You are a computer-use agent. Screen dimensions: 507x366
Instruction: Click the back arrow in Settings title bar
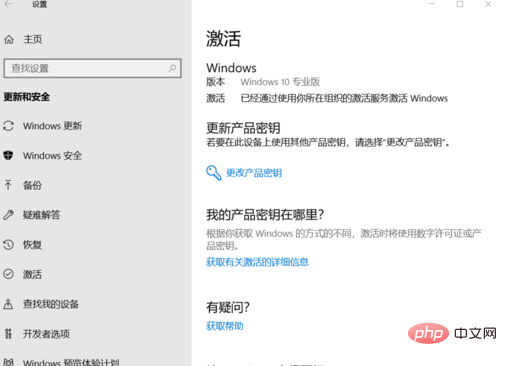pyautogui.click(x=8, y=4)
